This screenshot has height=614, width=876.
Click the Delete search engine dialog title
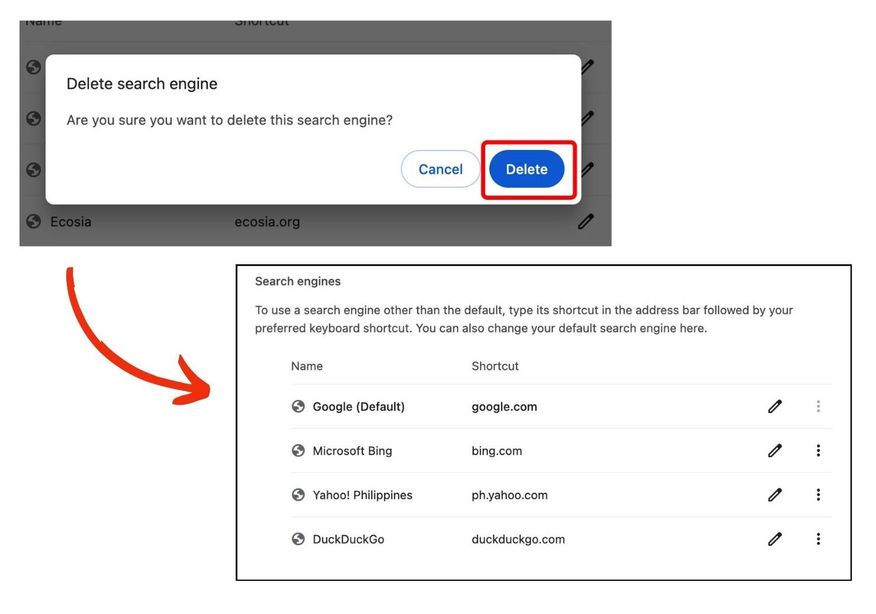coord(142,84)
